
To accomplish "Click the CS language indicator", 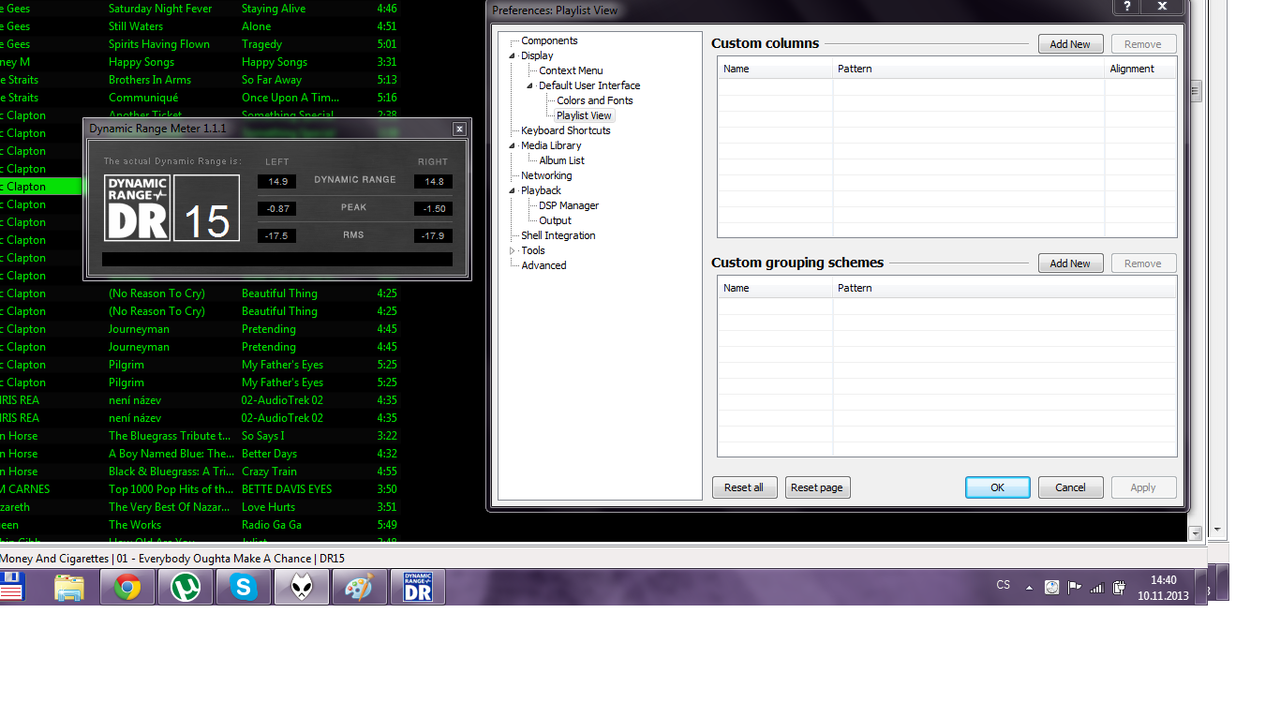I will (1003, 585).
